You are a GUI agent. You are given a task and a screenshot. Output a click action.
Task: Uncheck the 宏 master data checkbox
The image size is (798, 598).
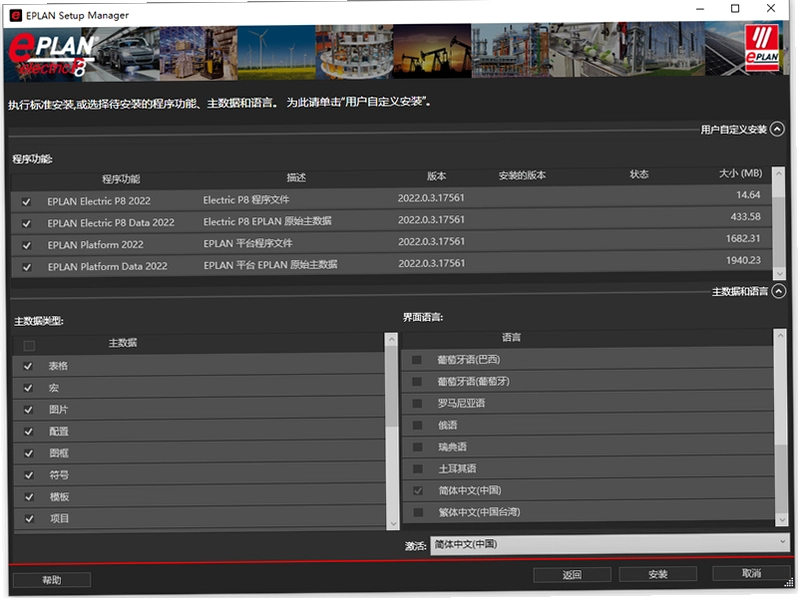[28, 388]
